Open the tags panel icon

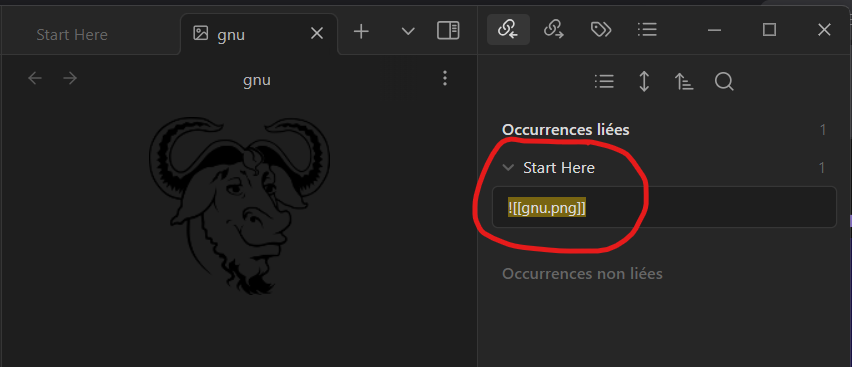tap(600, 30)
